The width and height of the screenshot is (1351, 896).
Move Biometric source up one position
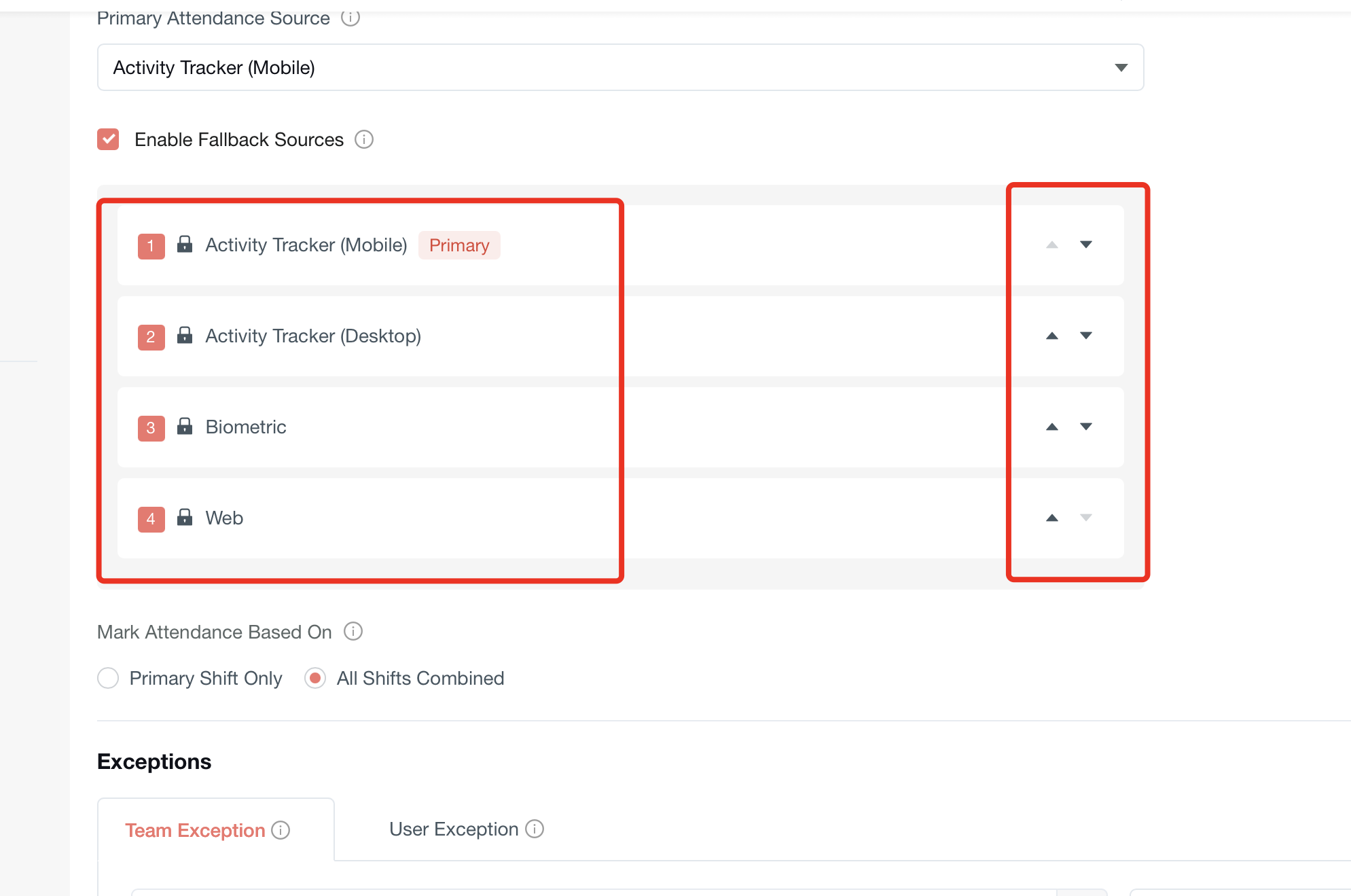click(x=1051, y=427)
